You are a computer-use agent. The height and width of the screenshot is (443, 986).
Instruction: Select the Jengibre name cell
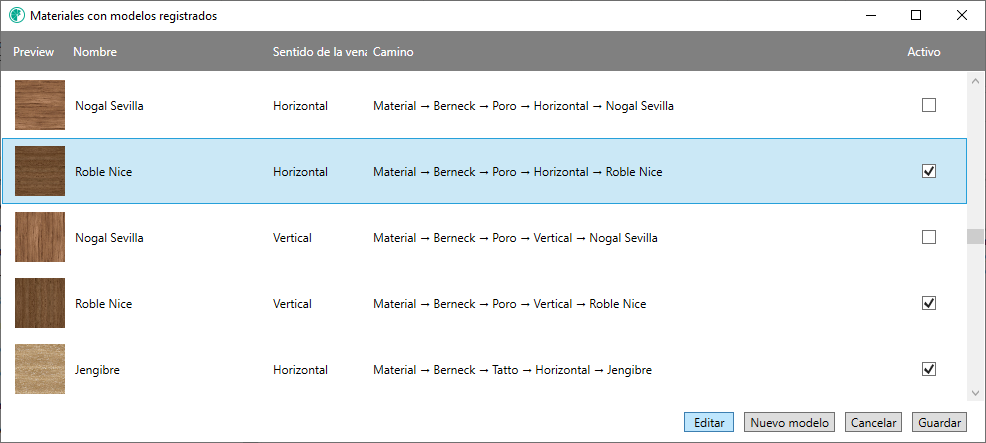tap(97, 370)
